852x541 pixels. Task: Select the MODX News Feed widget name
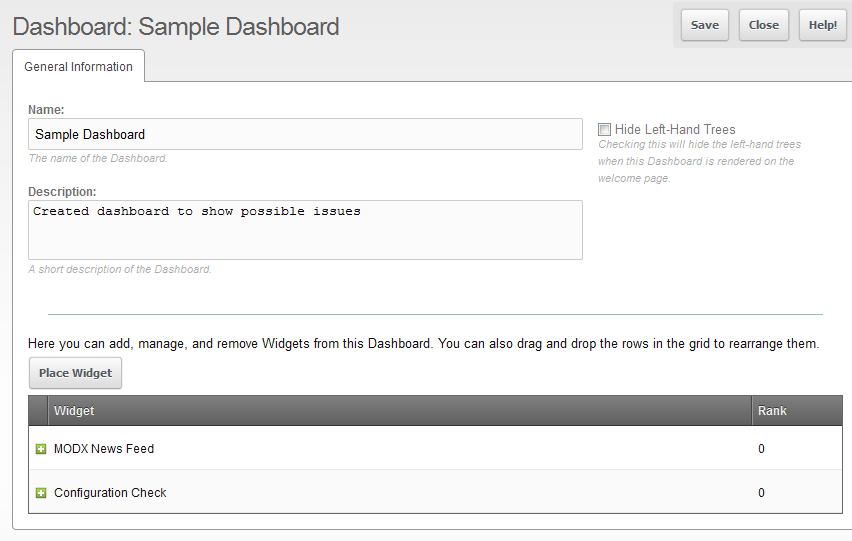point(104,449)
